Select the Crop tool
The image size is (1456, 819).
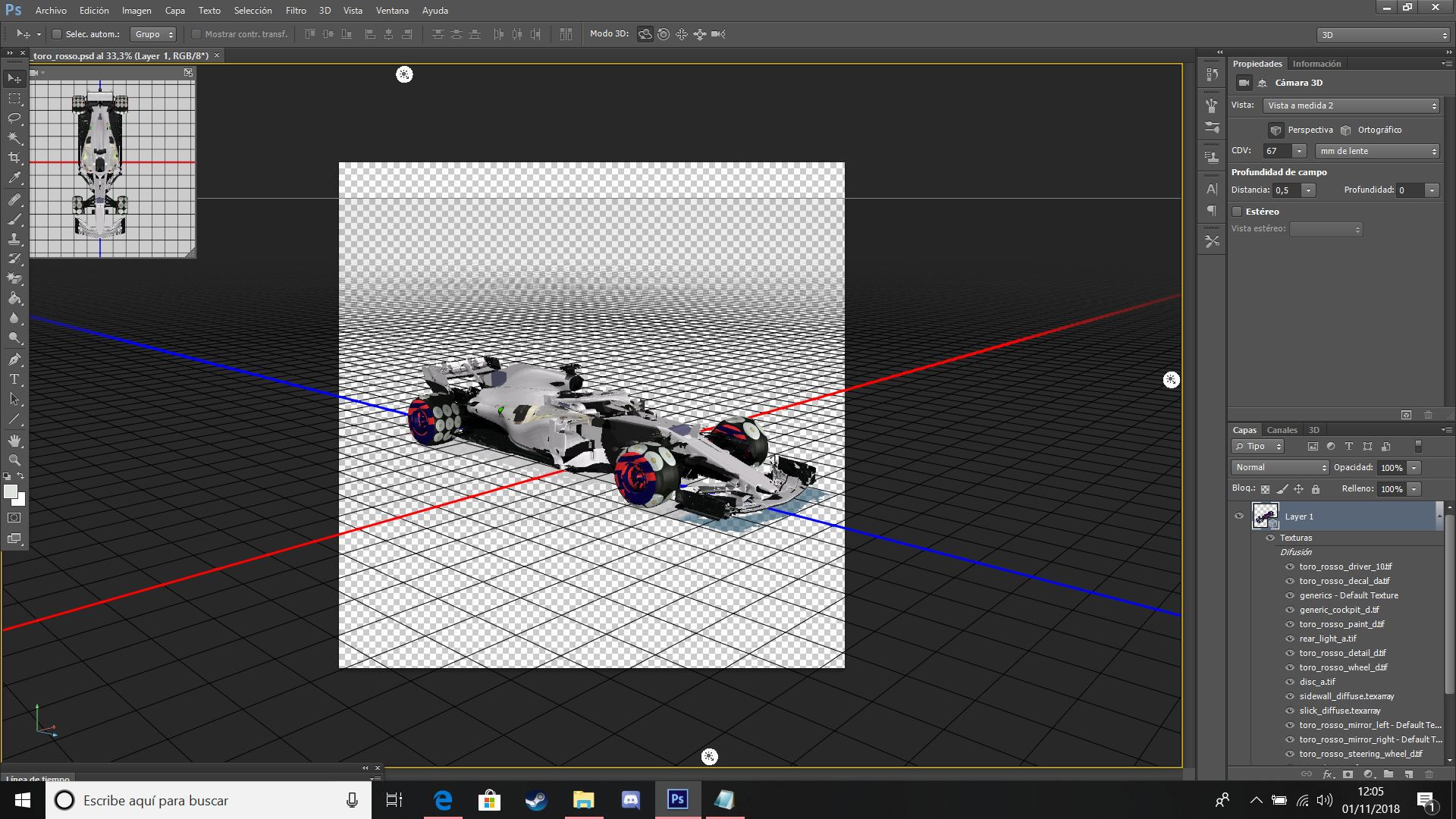(x=14, y=158)
